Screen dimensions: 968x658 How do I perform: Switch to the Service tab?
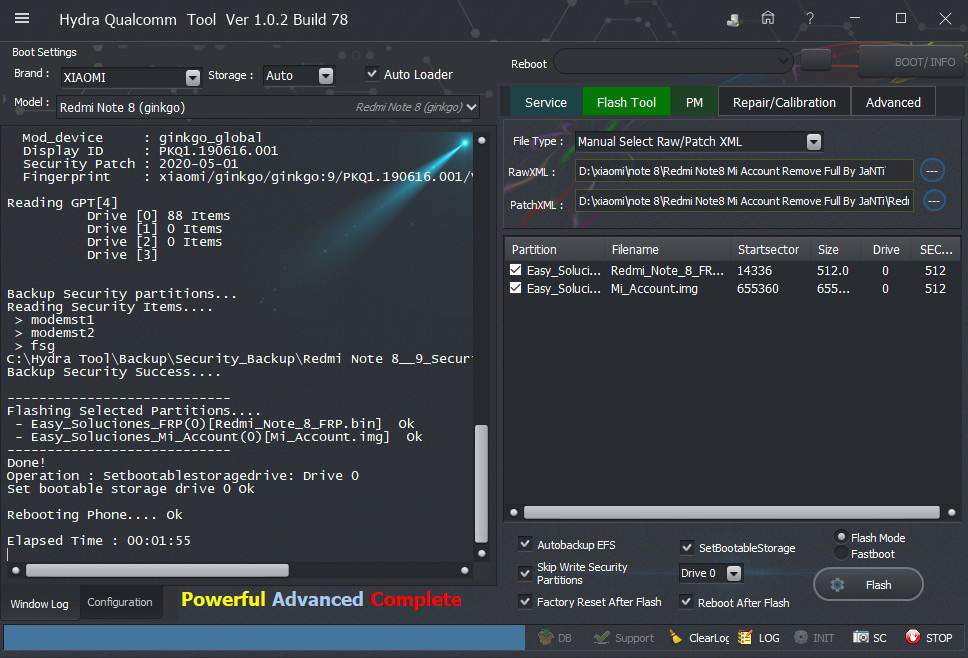click(x=546, y=102)
